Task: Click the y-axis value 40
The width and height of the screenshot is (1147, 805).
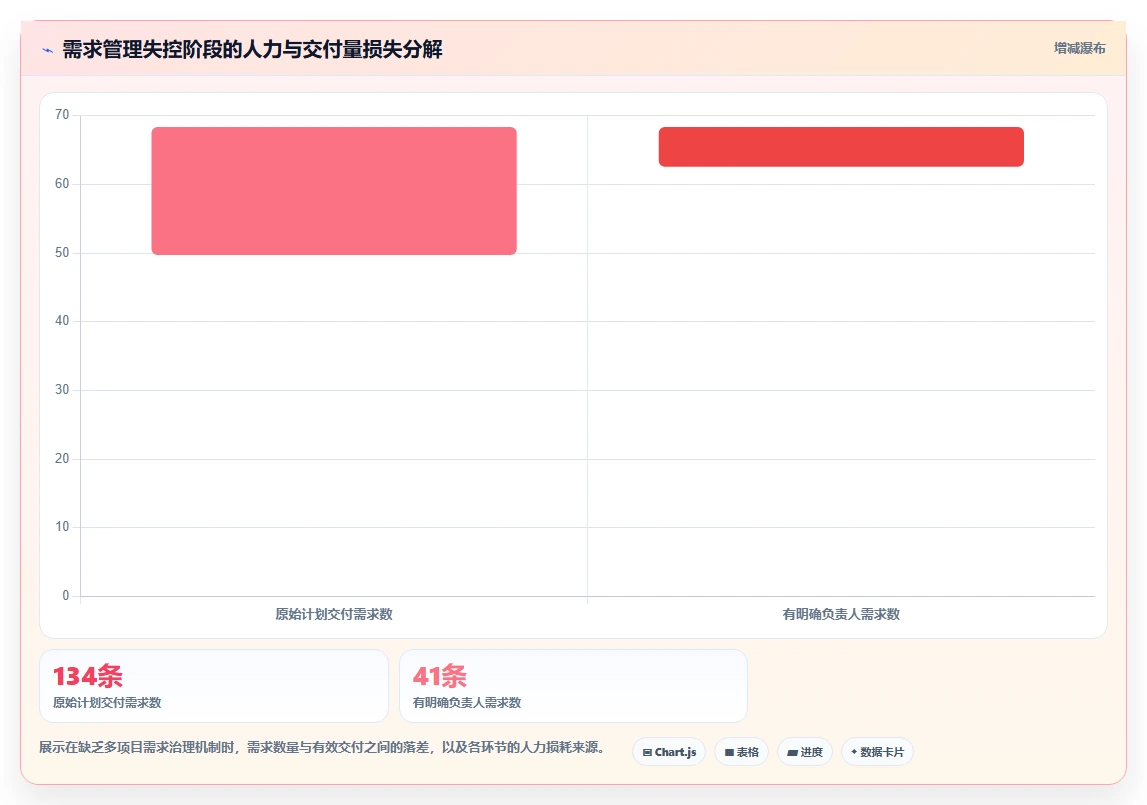Action: point(62,321)
